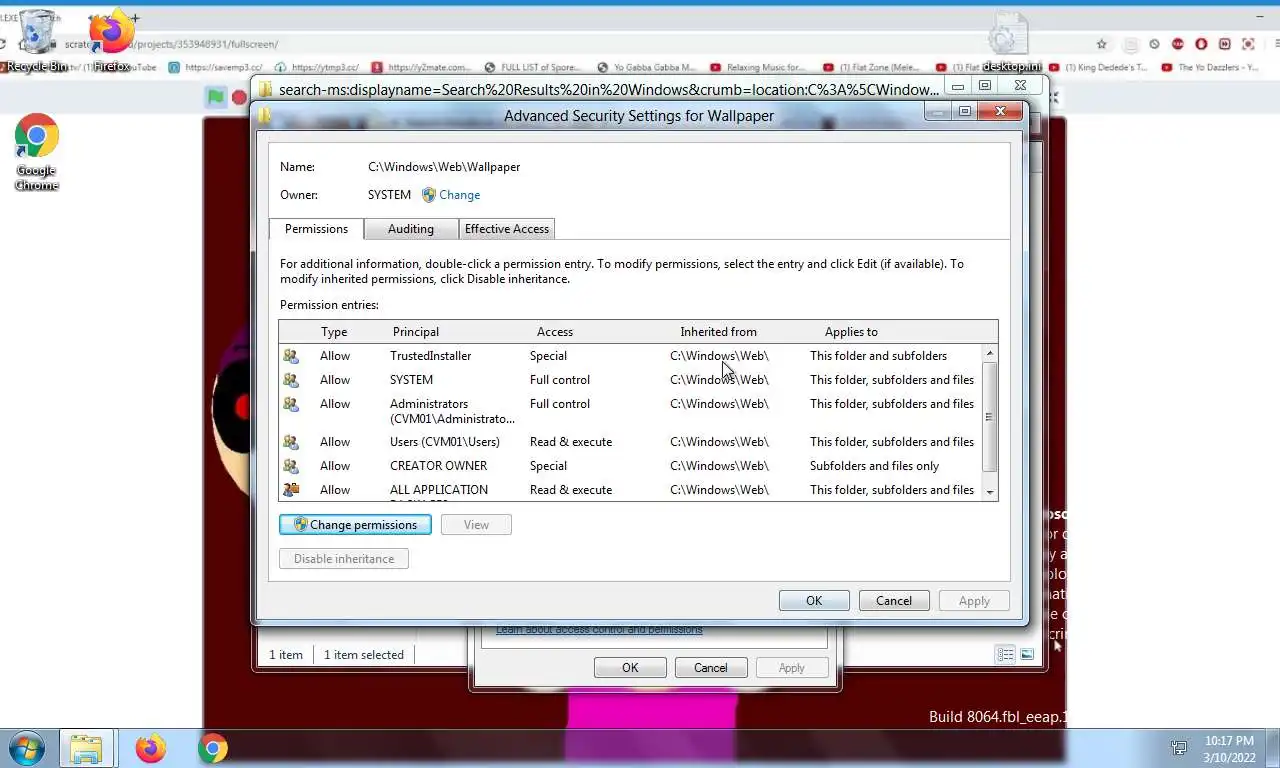Viewport: 1280px width, 768px height.
Task: Click the ALL APPLICATION principal icon
Action: [x=291, y=490]
